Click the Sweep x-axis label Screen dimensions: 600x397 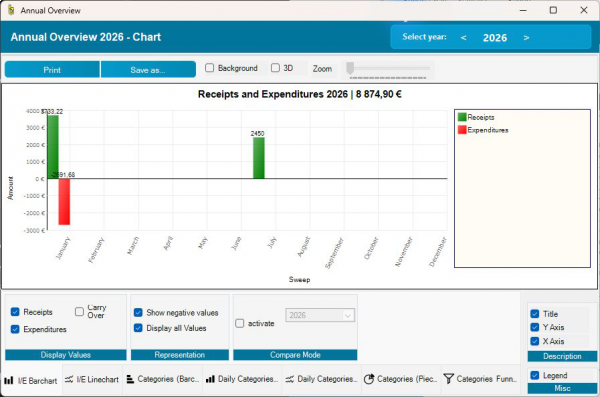(299, 279)
